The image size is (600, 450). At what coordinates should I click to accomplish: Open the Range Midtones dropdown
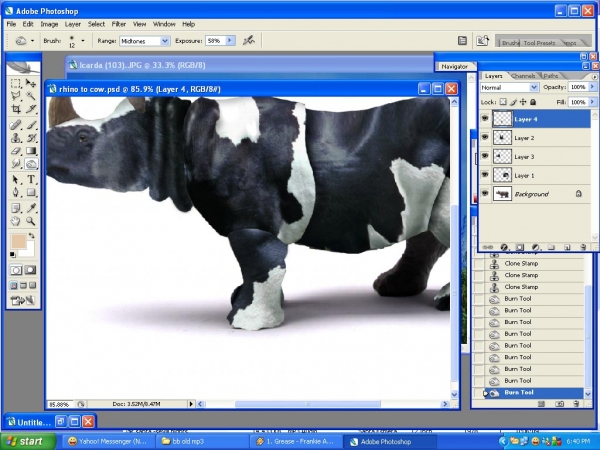(x=165, y=41)
